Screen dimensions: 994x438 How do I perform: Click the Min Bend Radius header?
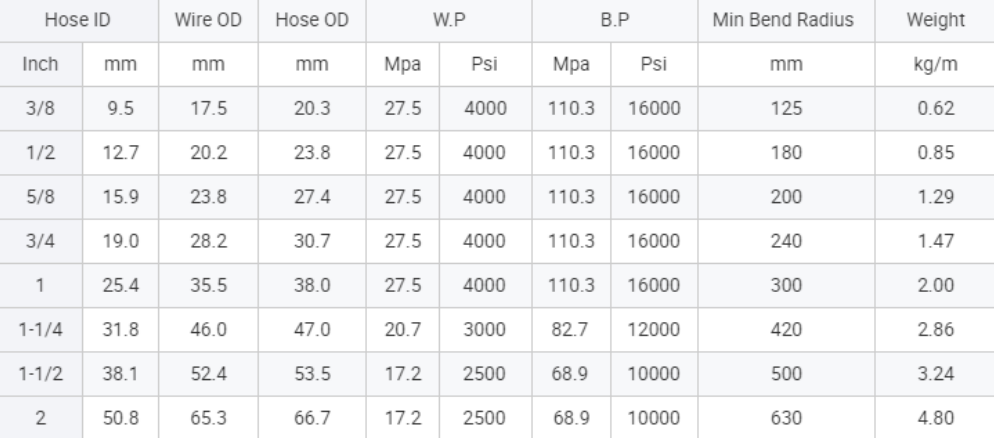(786, 20)
